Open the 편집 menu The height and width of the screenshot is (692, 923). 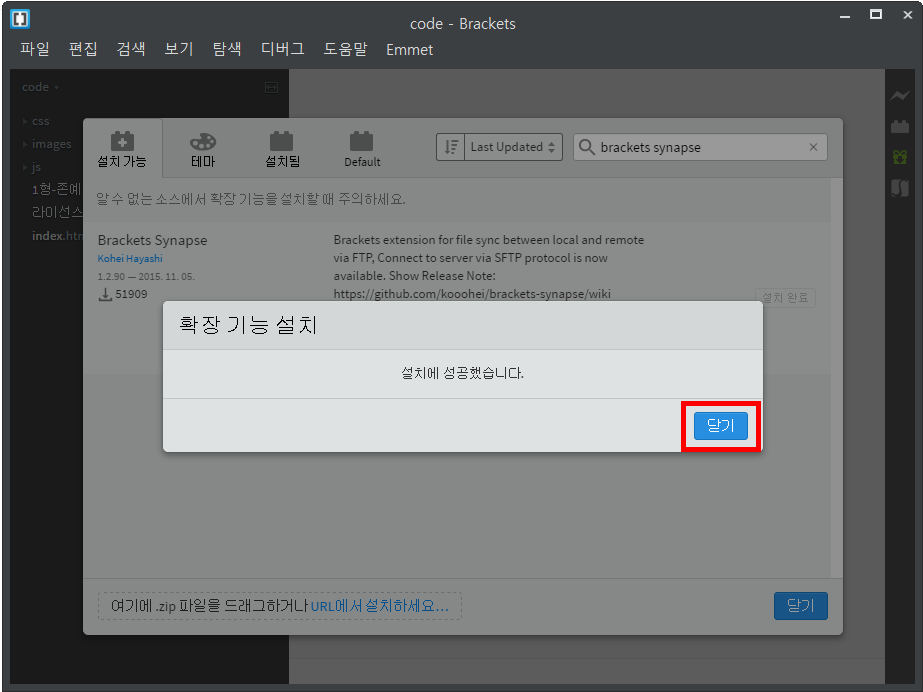point(83,49)
